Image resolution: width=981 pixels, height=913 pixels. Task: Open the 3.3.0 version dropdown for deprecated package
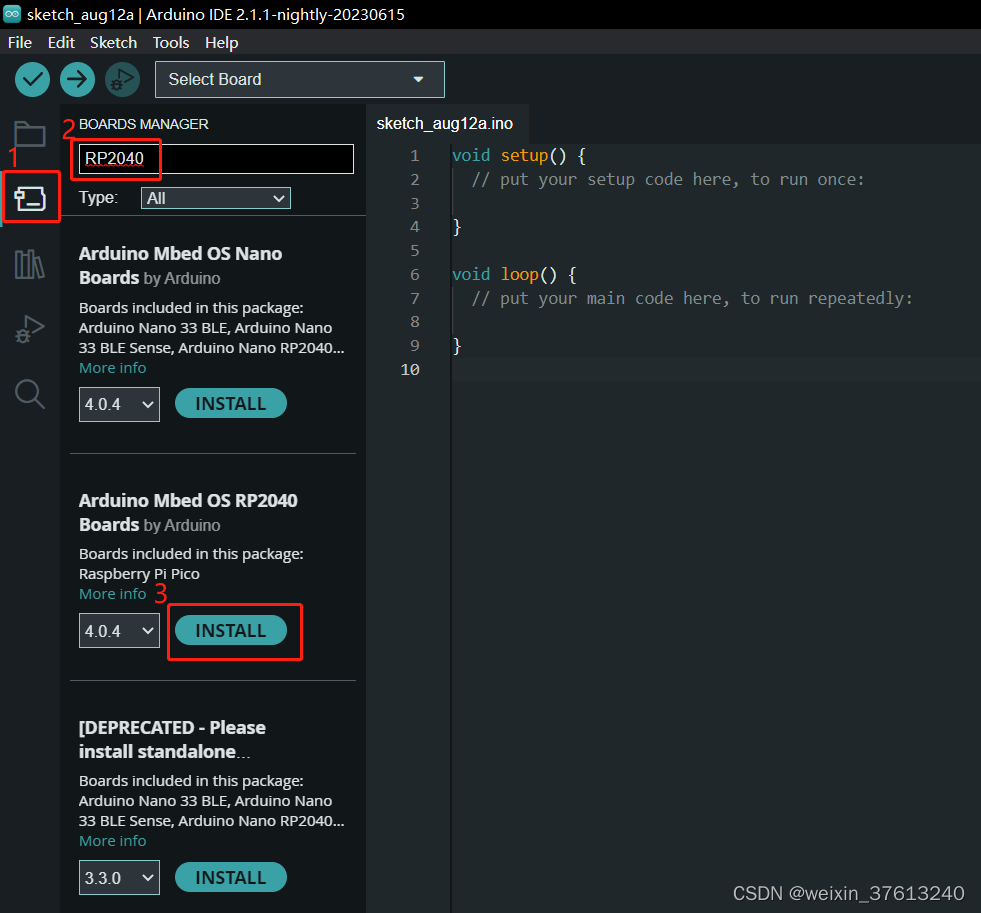pos(119,877)
